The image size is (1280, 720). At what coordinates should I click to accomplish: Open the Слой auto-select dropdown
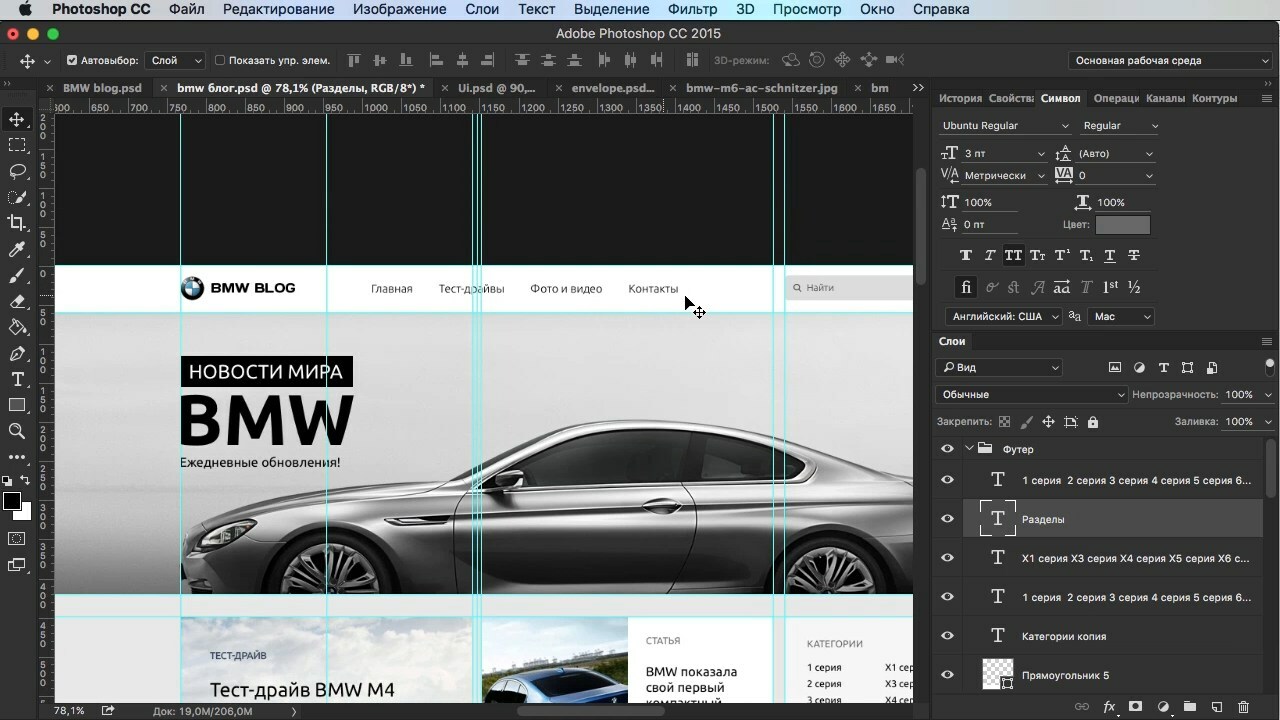point(175,60)
